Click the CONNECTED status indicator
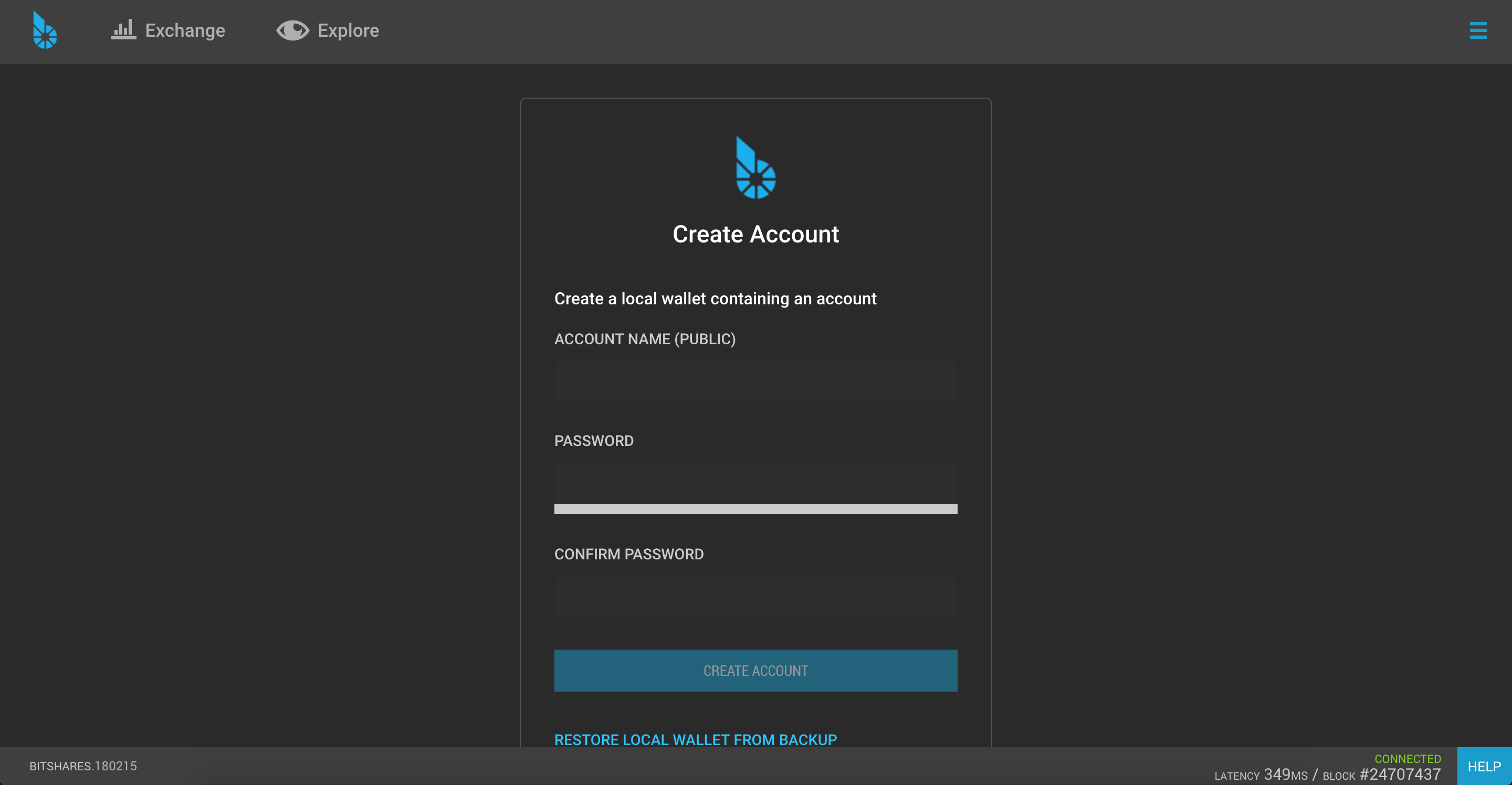This screenshot has width=1512, height=785. (1407, 759)
